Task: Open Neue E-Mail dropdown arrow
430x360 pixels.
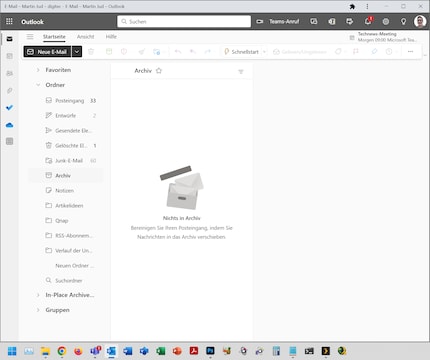Action: click(77, 52)
